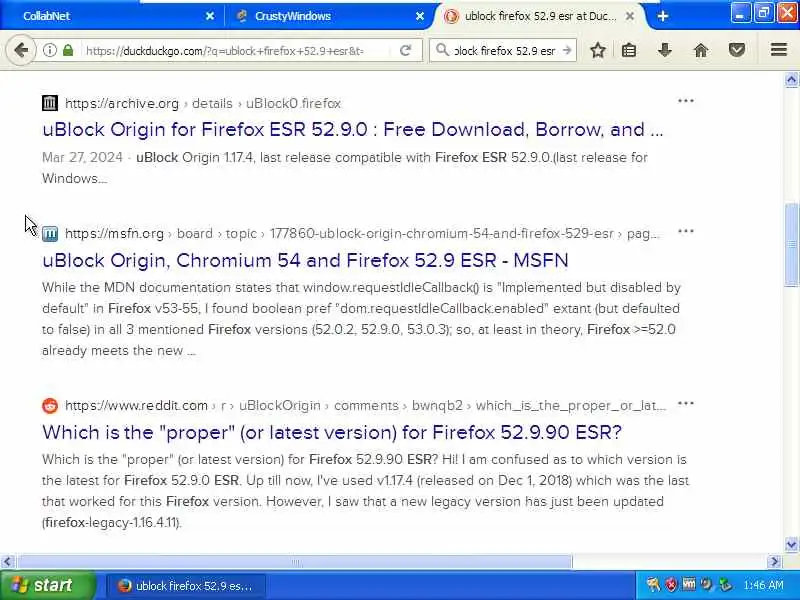Image resolution: width=800 pixels, height=600 pixels.
Task: Click the first system tray icon
Action: (x=653, y=585)
